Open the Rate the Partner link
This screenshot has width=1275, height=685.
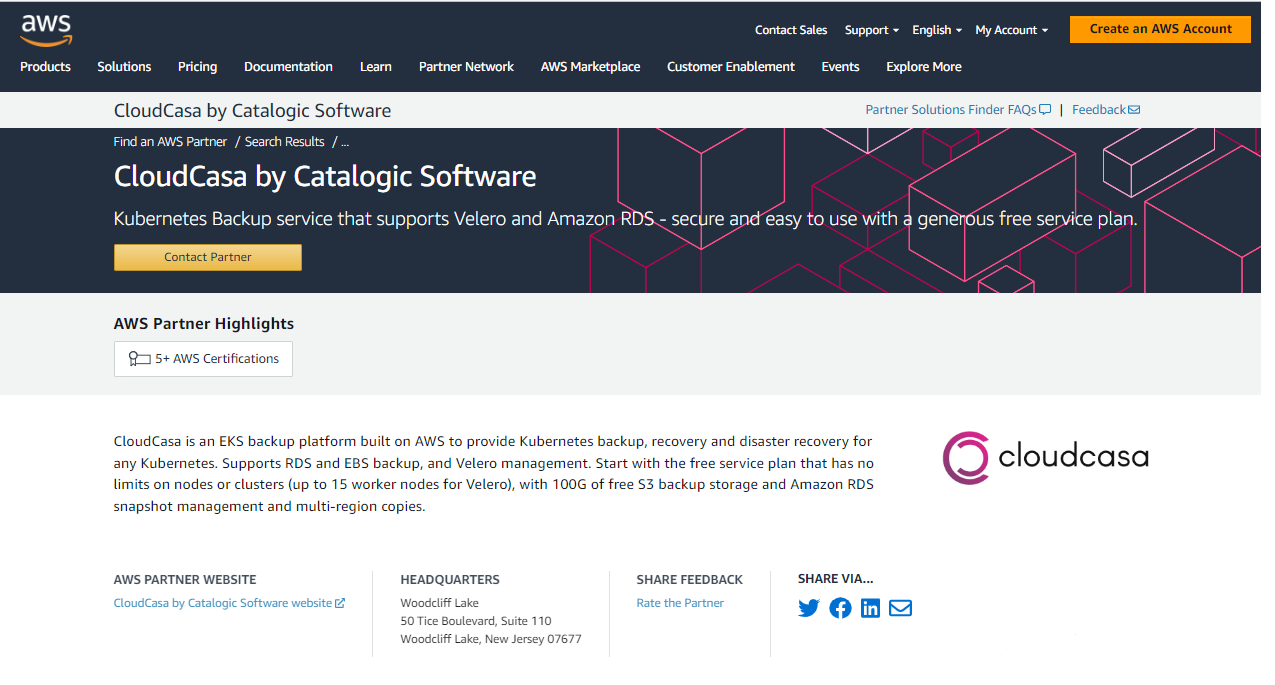679,602
